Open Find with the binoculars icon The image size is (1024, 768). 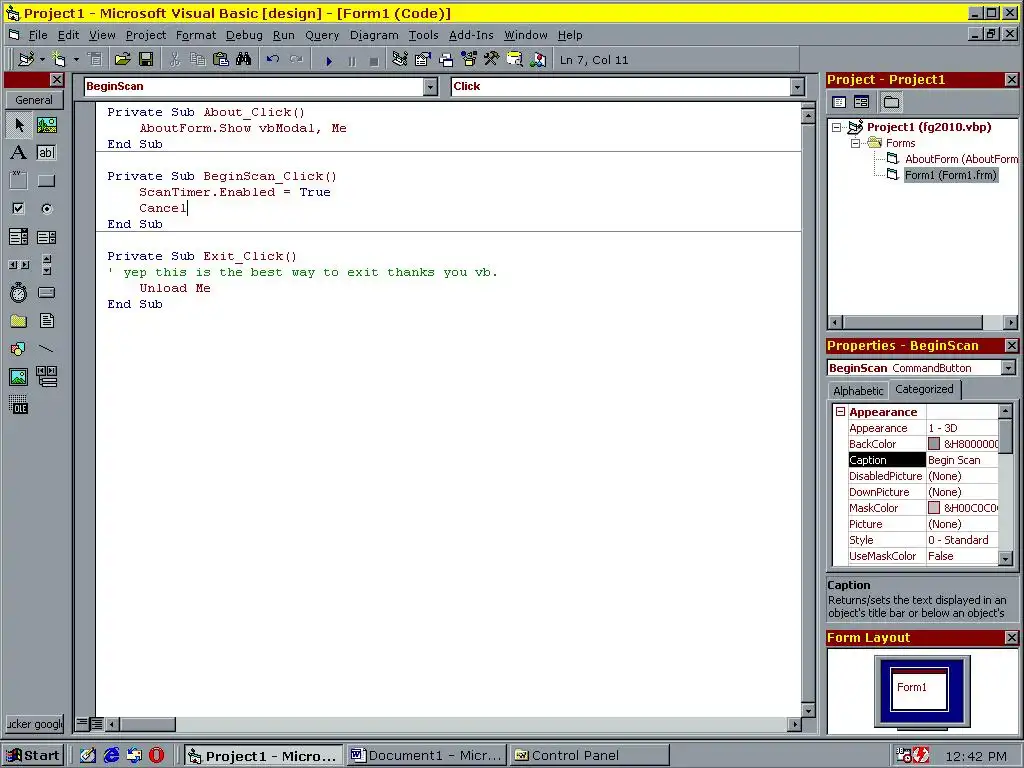(x=244, y=60)
